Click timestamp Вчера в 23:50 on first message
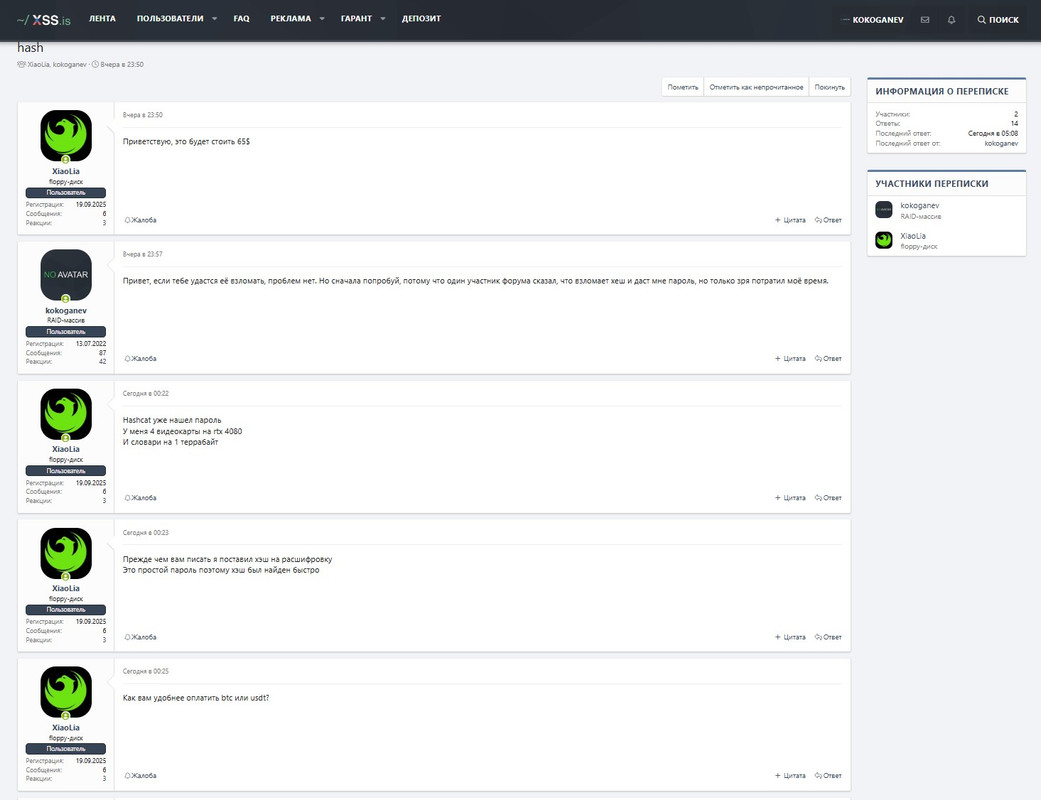Viewport: 1041px width, 800px height. tap(143, 115)
